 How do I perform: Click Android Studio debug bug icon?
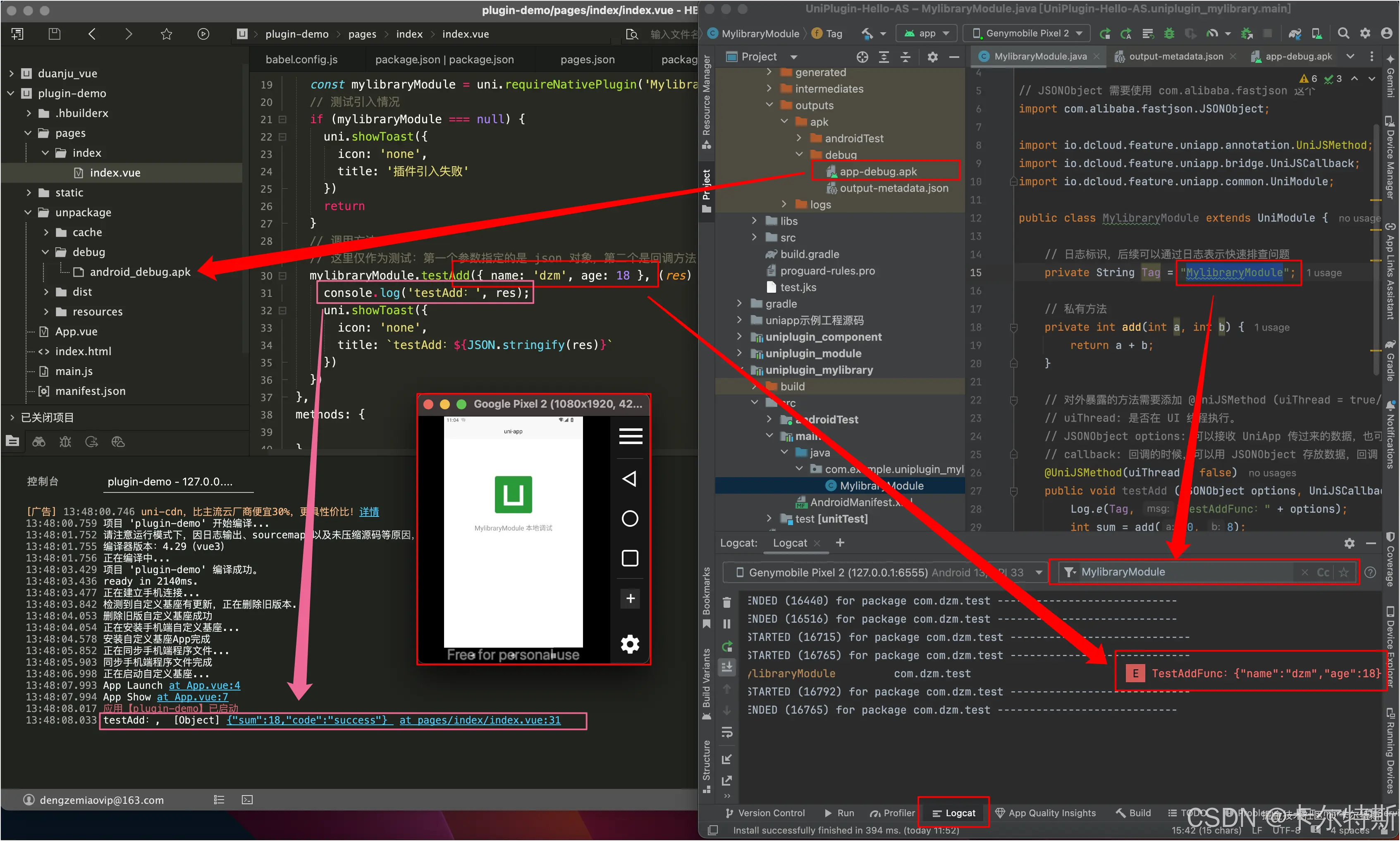[x=1169, y=33]
